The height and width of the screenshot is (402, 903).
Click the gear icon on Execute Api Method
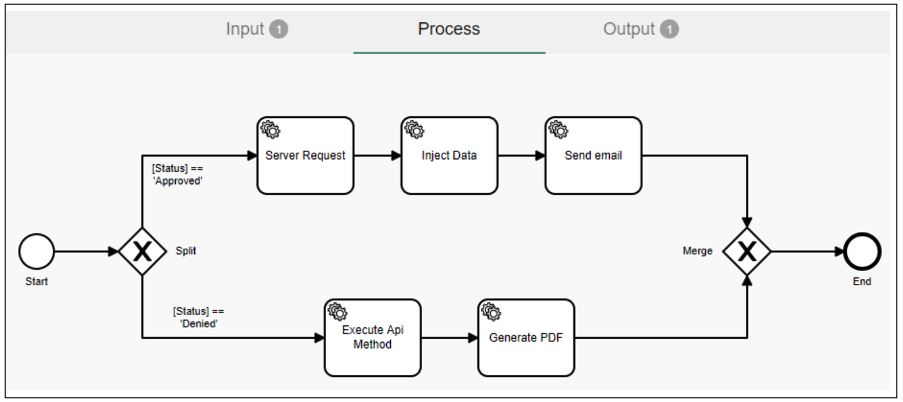pos(337,311)
